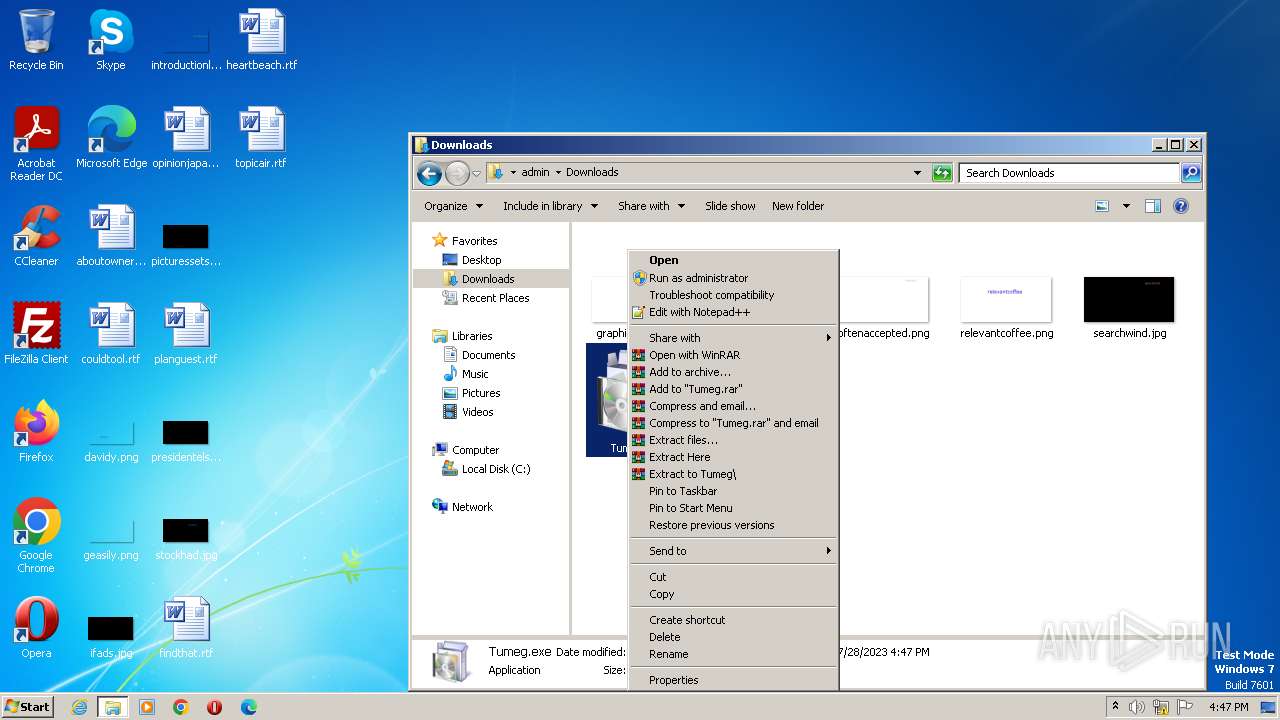Click the Edge taskbar icon
Image resolution: width=1280 pixels, height=720 pixels.
tap(248, 707)
